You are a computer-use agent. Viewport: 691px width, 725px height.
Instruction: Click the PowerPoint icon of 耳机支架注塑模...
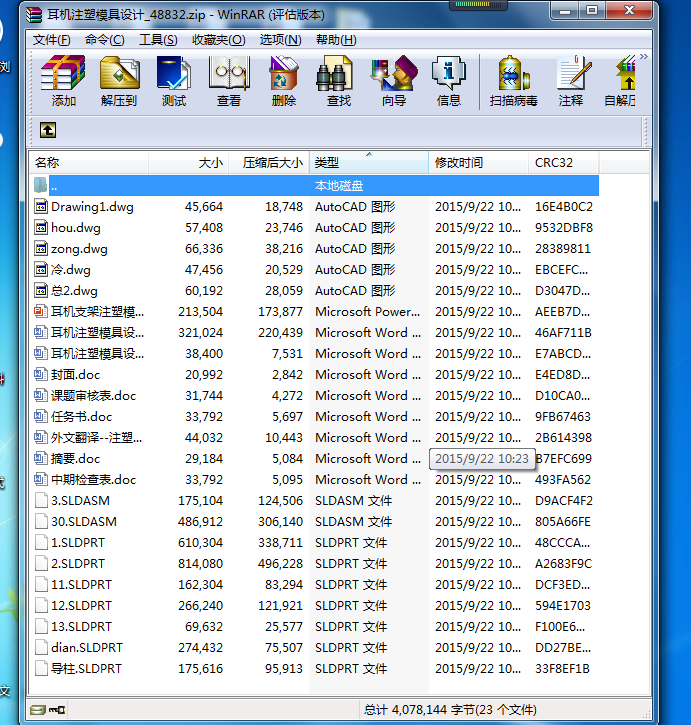[41, 312]
